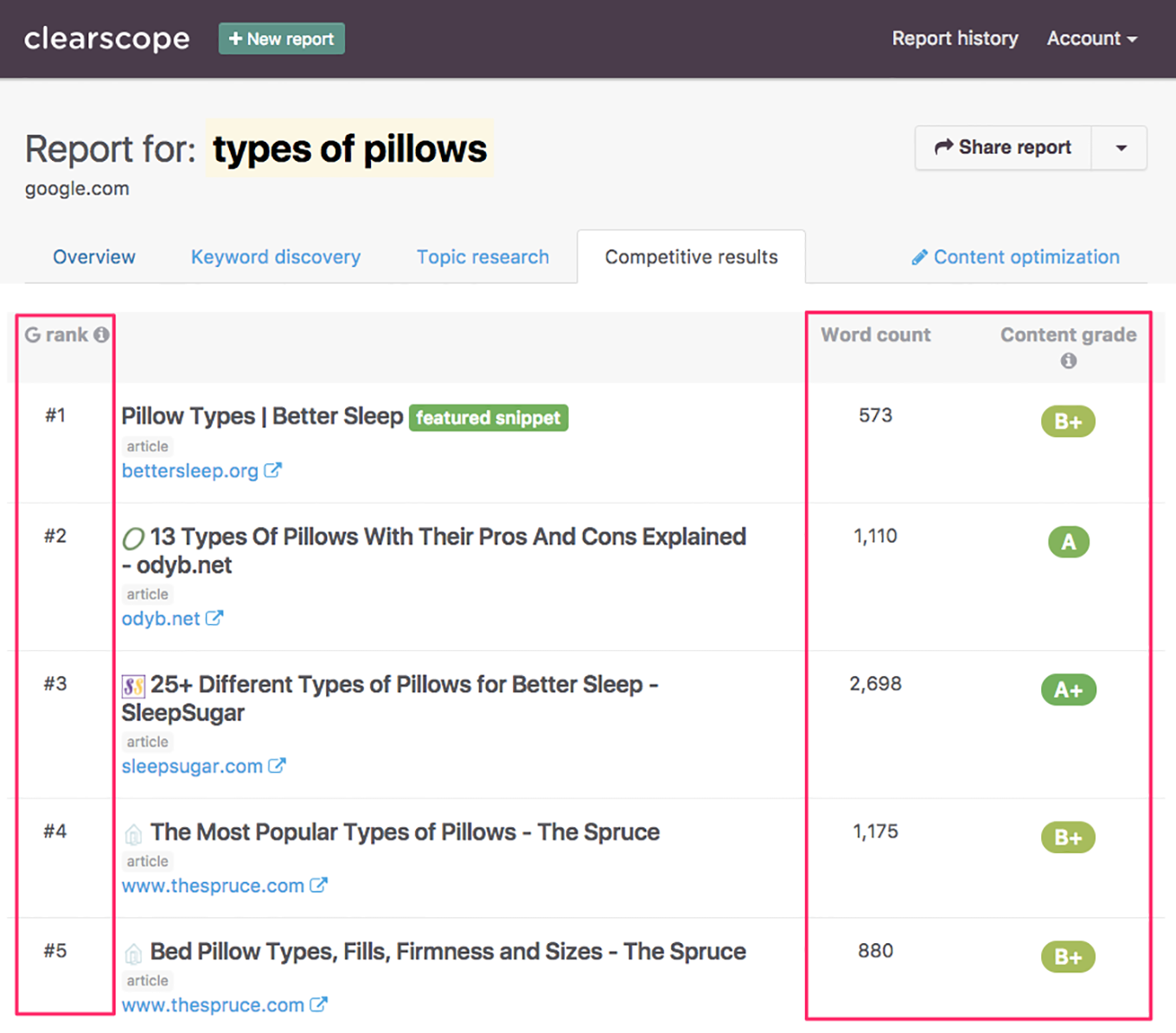
Task: Open the Pillow Types | Better Sleep title
Action: coord(262,416)
